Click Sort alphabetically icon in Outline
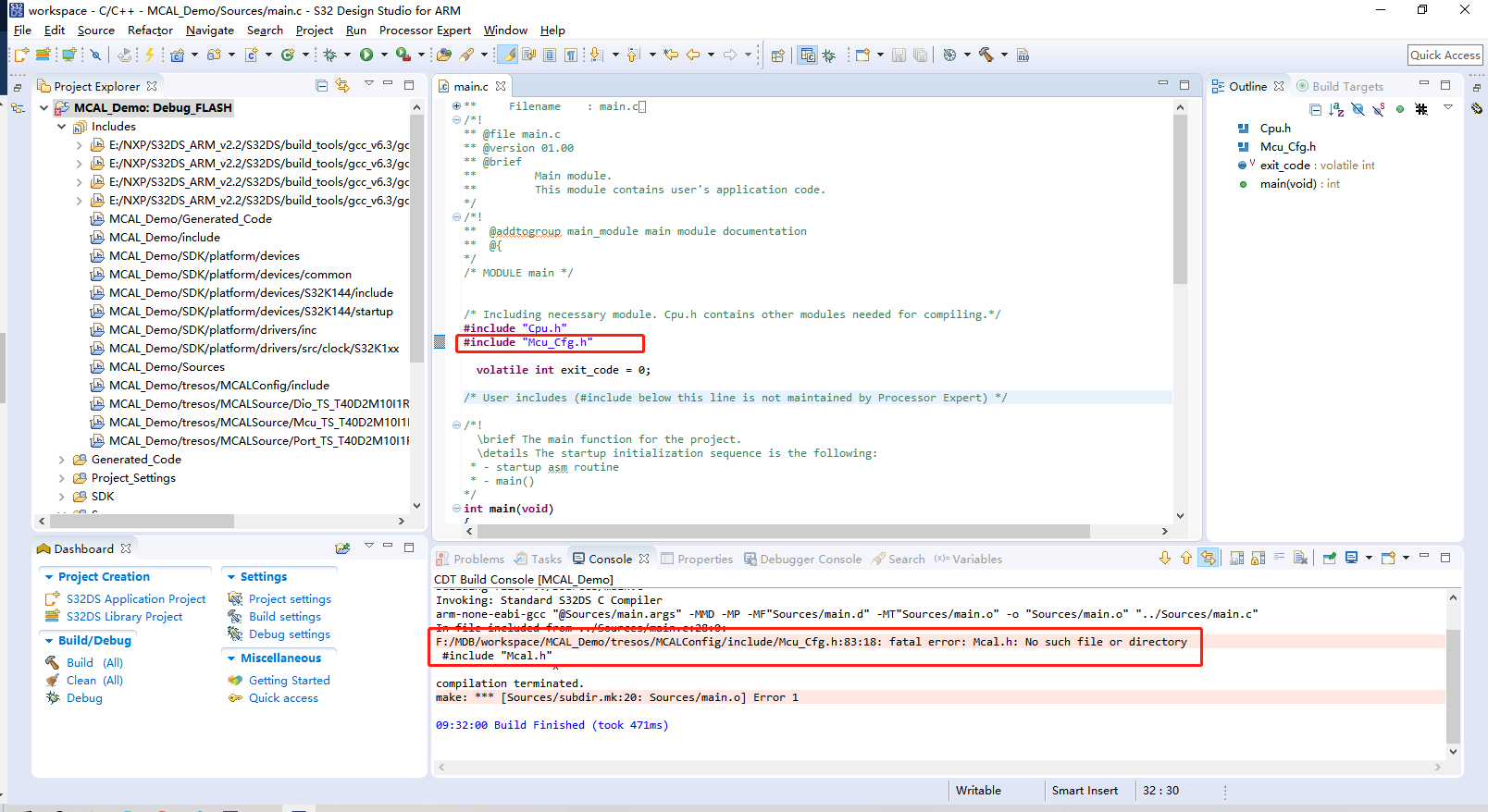Image resolution: width=1488 pixels, height=812 pixels. tap(1336, 109)
